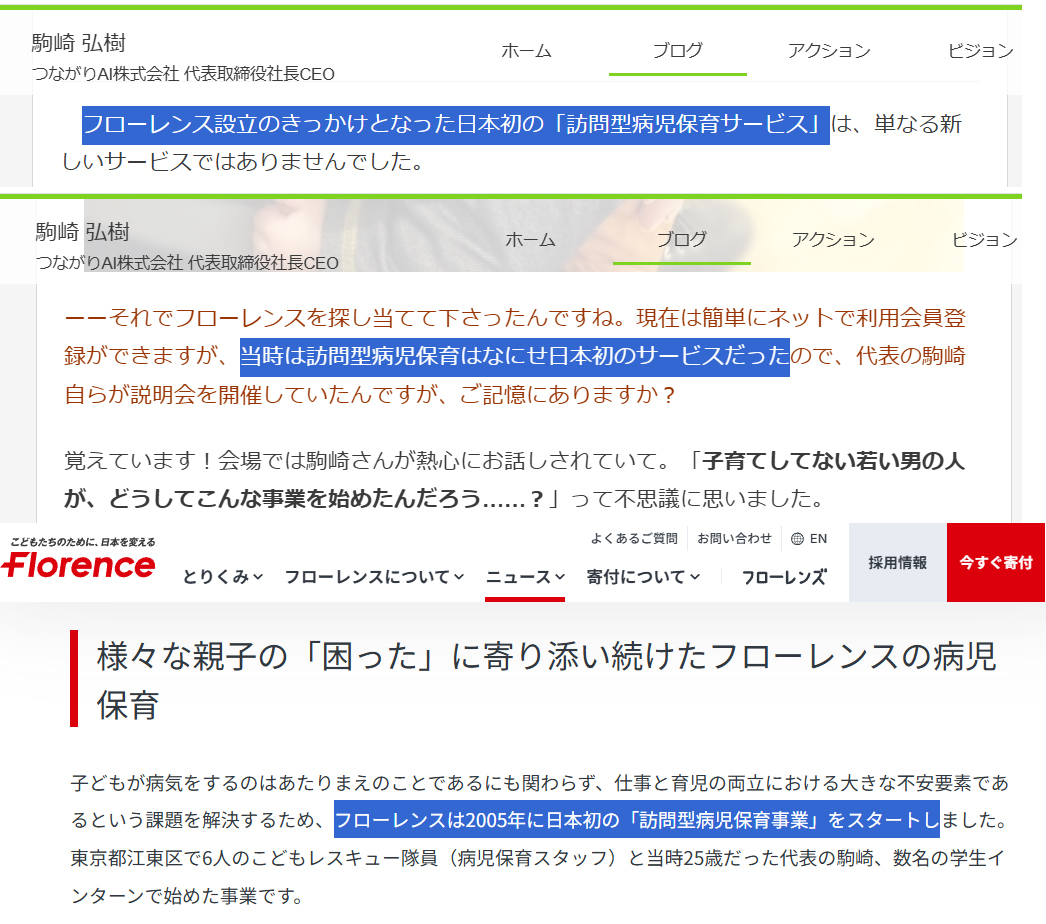Screen dimensions: 1046x924
Task: Expand the 寄付について dropdown menu
Action: [643, 576]
